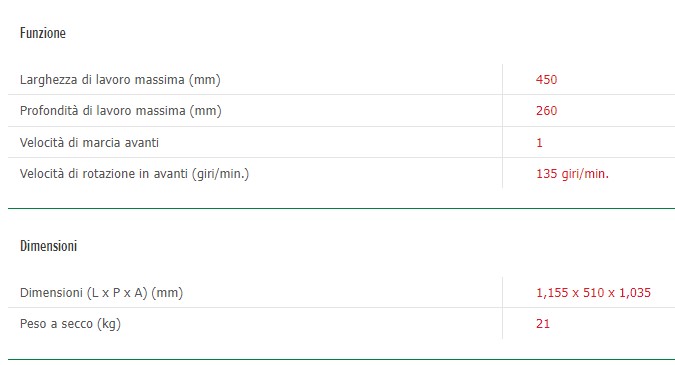Select the Funzione section heading
The width and height of the screenshot is (675, 365).
tap(43, 33)
